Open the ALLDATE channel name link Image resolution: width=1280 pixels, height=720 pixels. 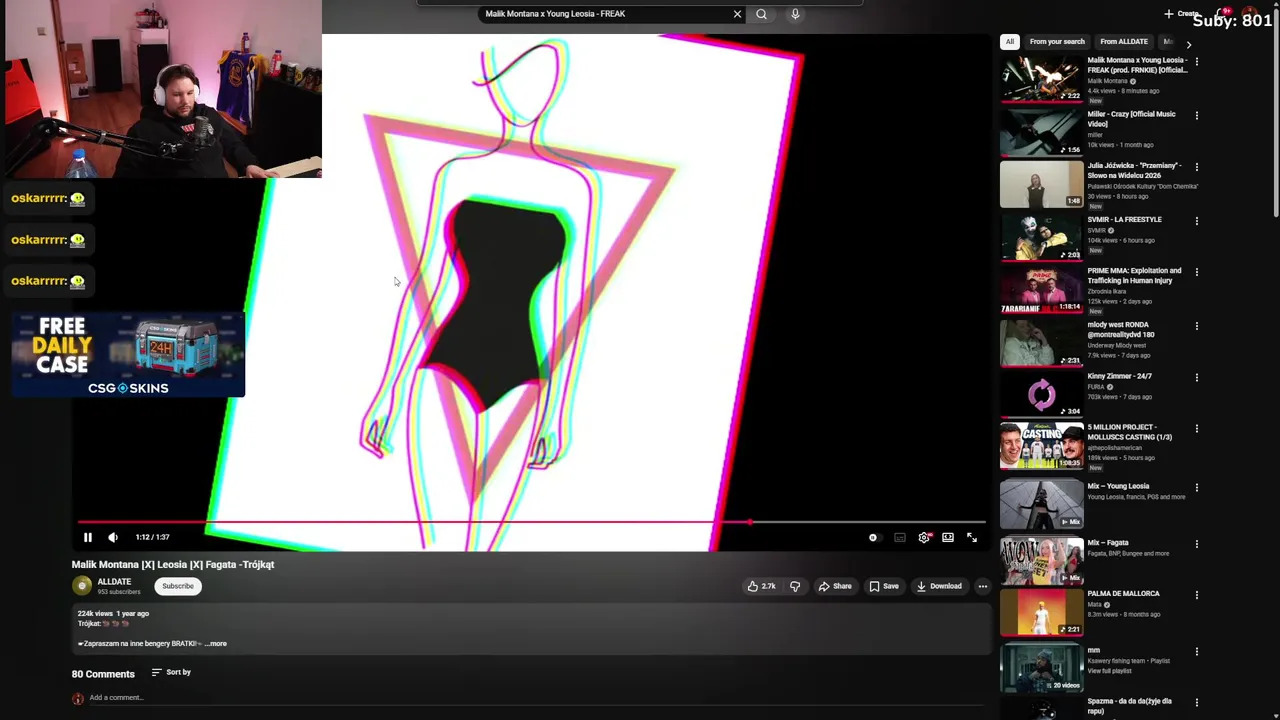tap(114, 582)
